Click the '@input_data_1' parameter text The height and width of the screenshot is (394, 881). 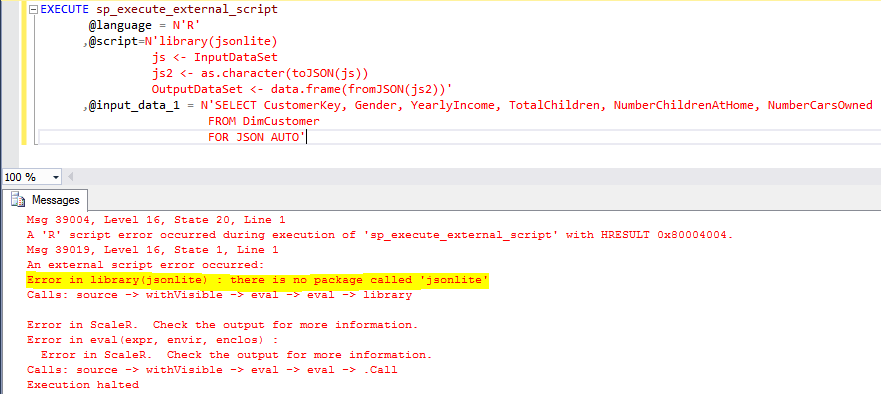point(134,105)
